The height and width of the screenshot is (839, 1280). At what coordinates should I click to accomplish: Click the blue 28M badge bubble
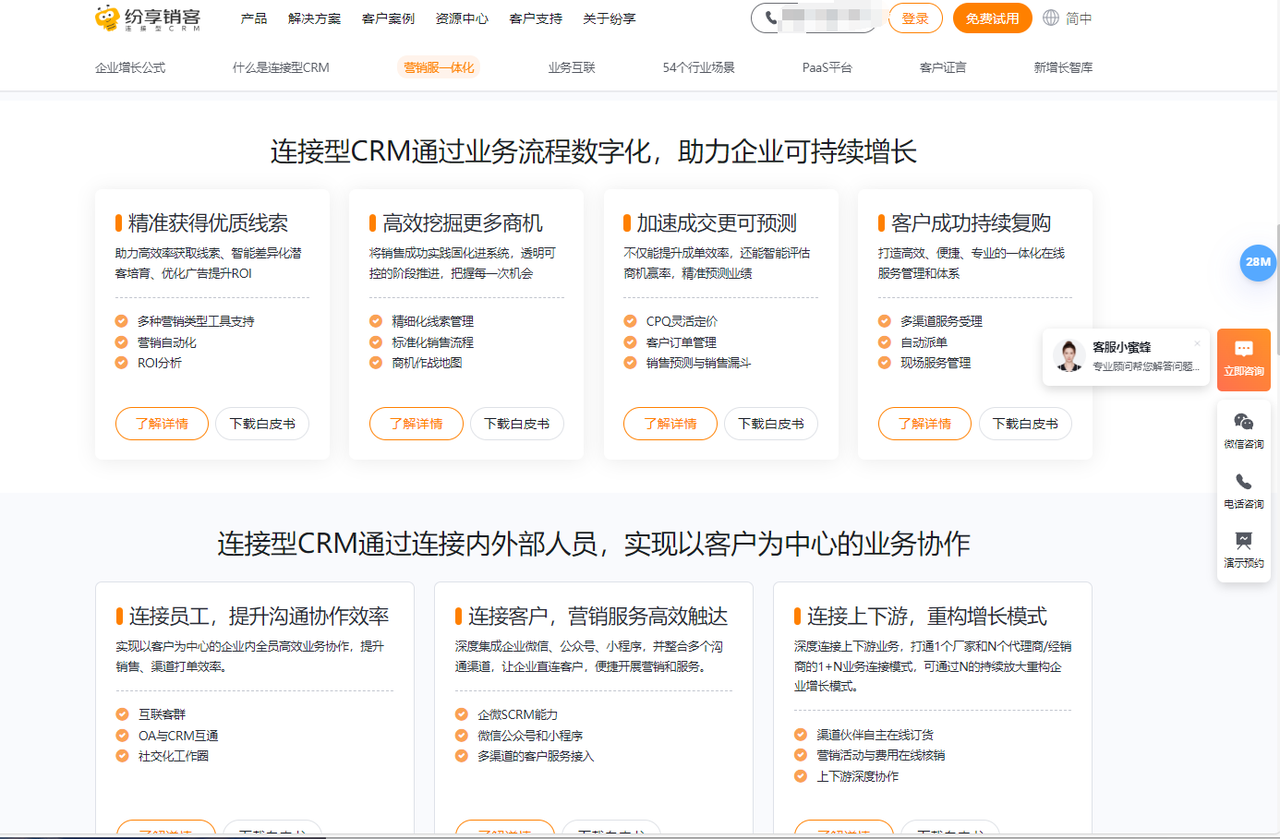pos(1256,262)
